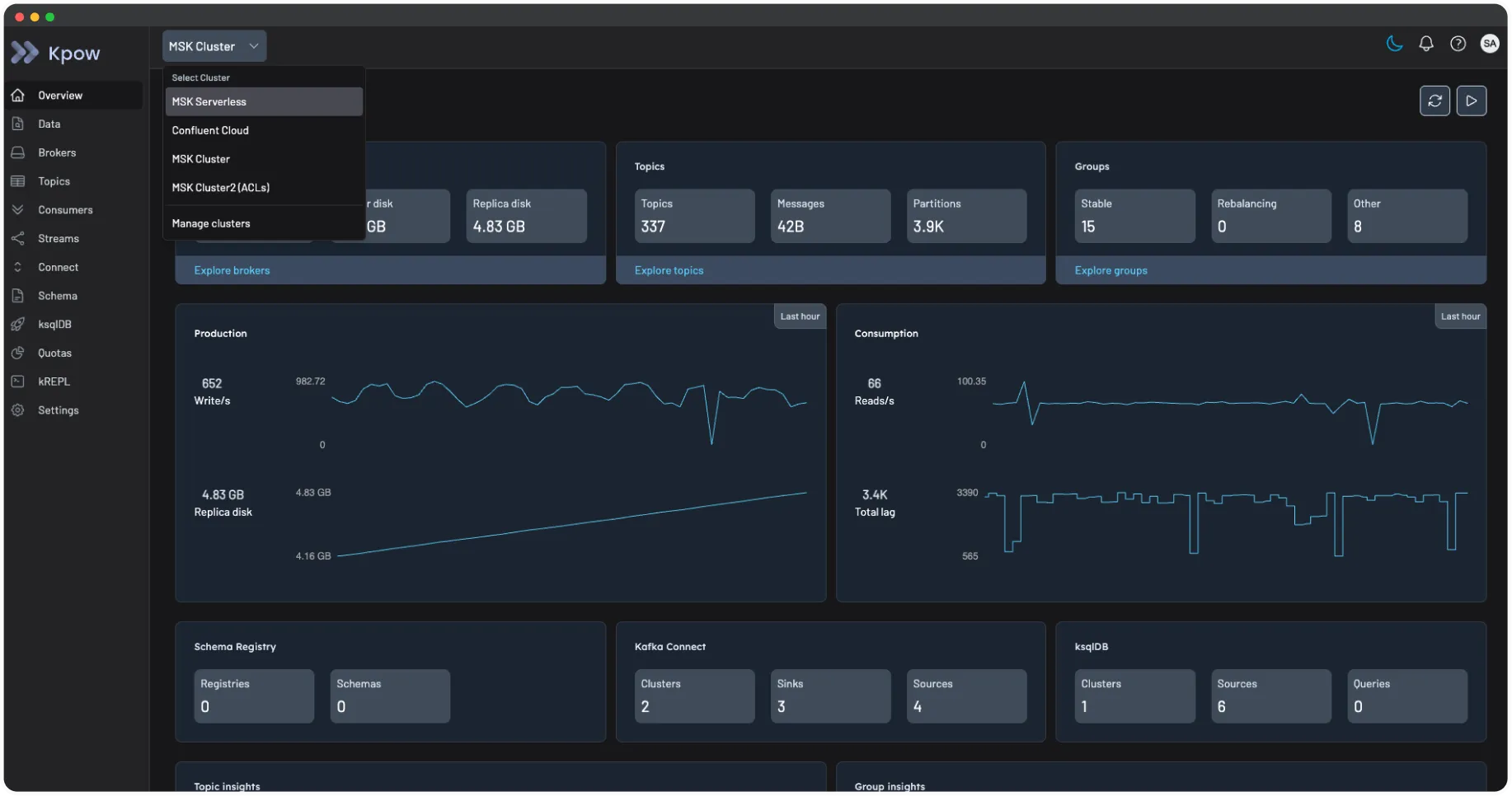Click the Topics sidebar icon

18,181
